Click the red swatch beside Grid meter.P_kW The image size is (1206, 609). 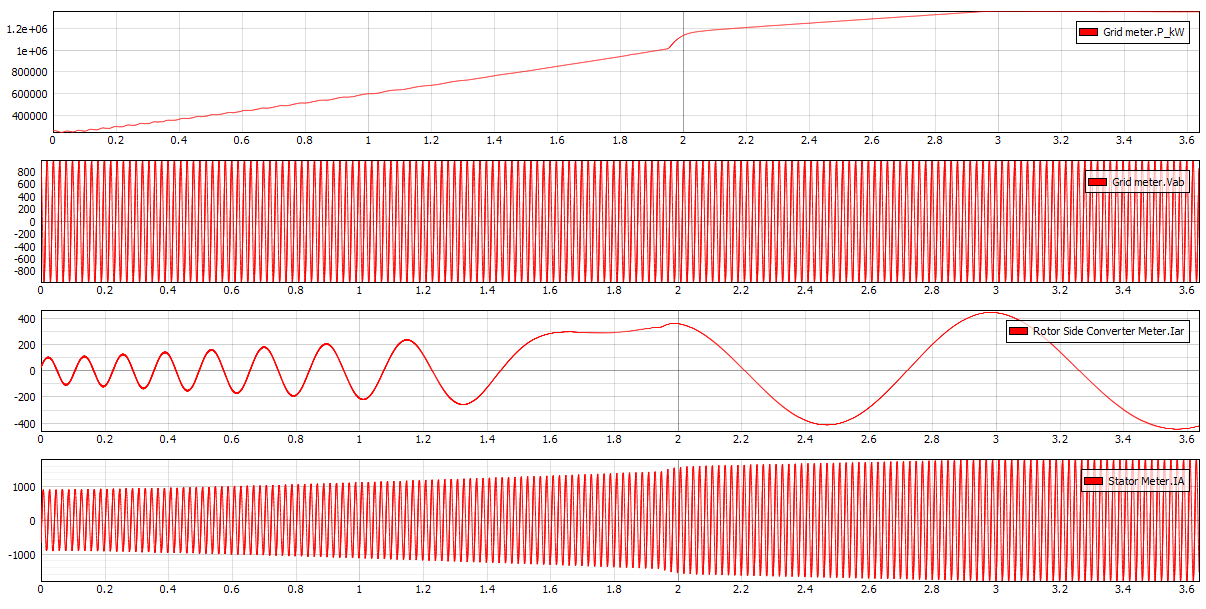[1088, 33]
